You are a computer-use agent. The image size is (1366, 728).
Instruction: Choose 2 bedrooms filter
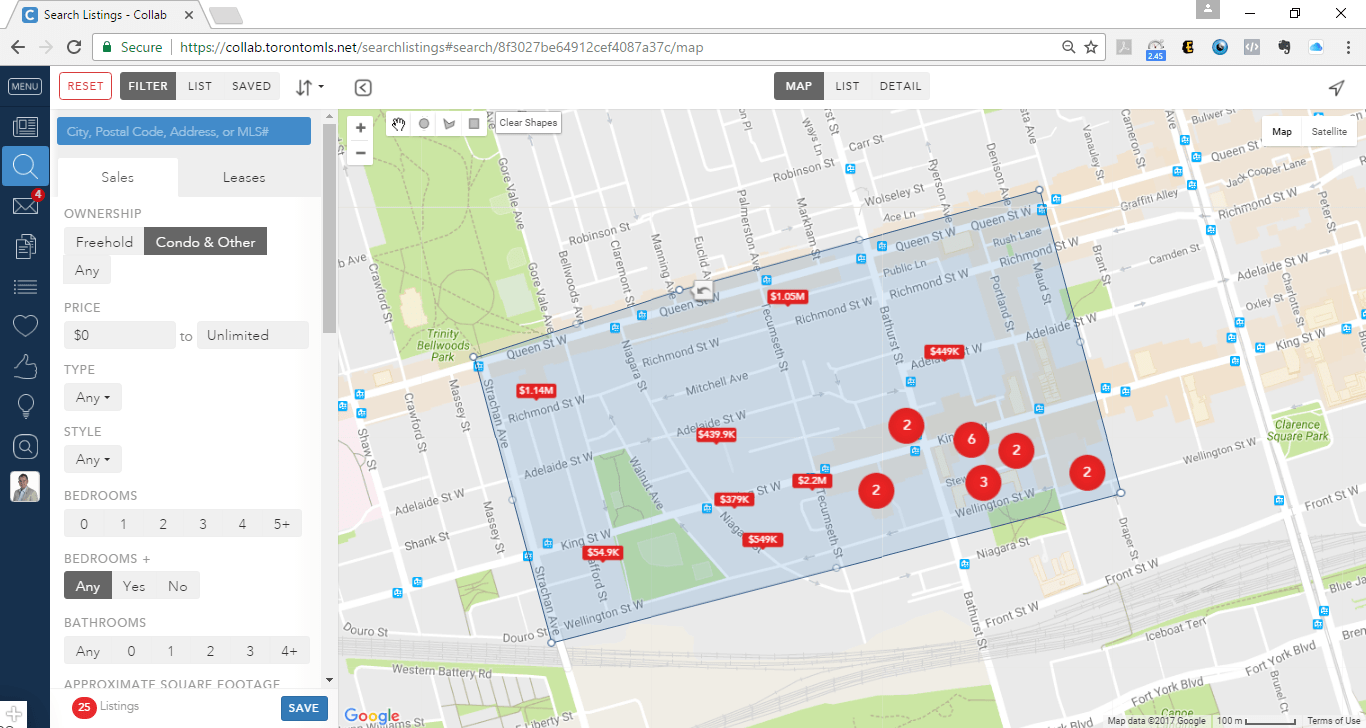[163, 524]
